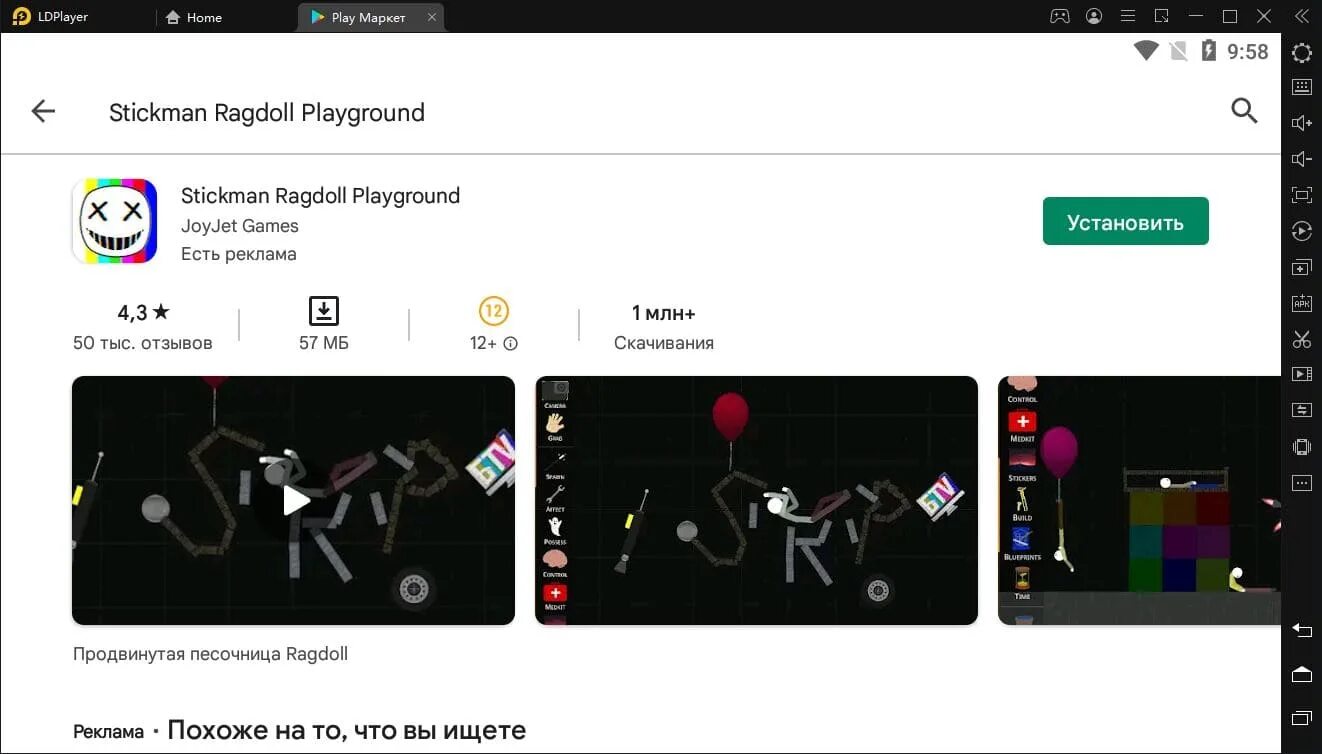
Task: Open the sidebar more options dots
Action: [1301, 483]
